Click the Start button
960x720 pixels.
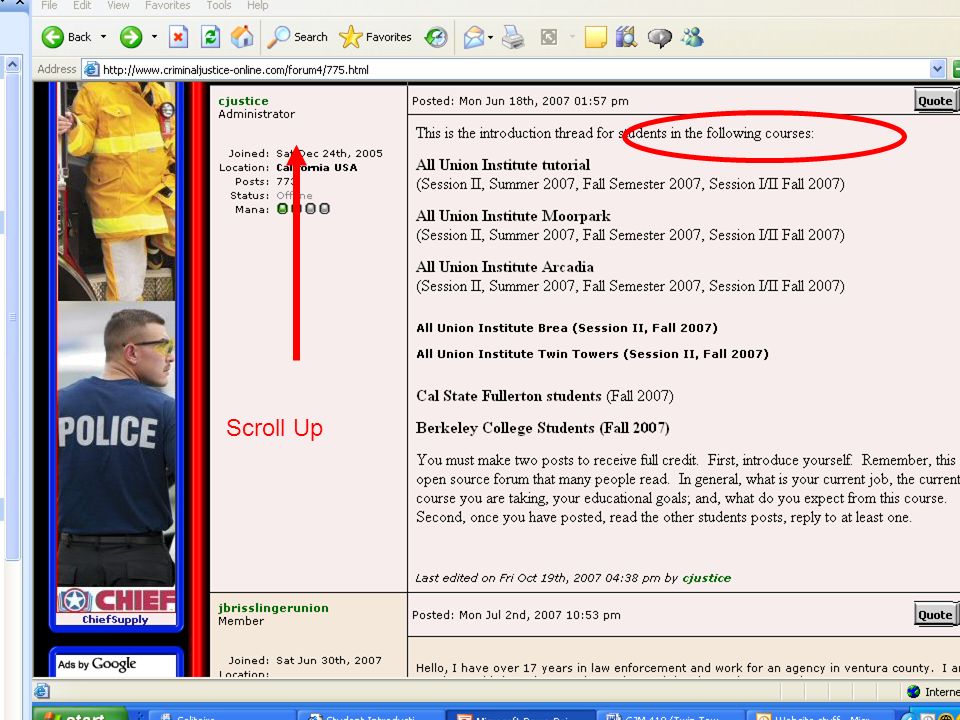coord(80,714)
